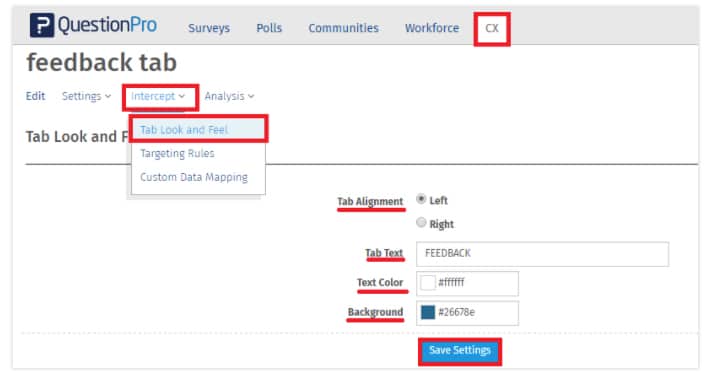721x383 pixels.
Task: Click the QuestionPro logo icon
Action: [42, 25]
